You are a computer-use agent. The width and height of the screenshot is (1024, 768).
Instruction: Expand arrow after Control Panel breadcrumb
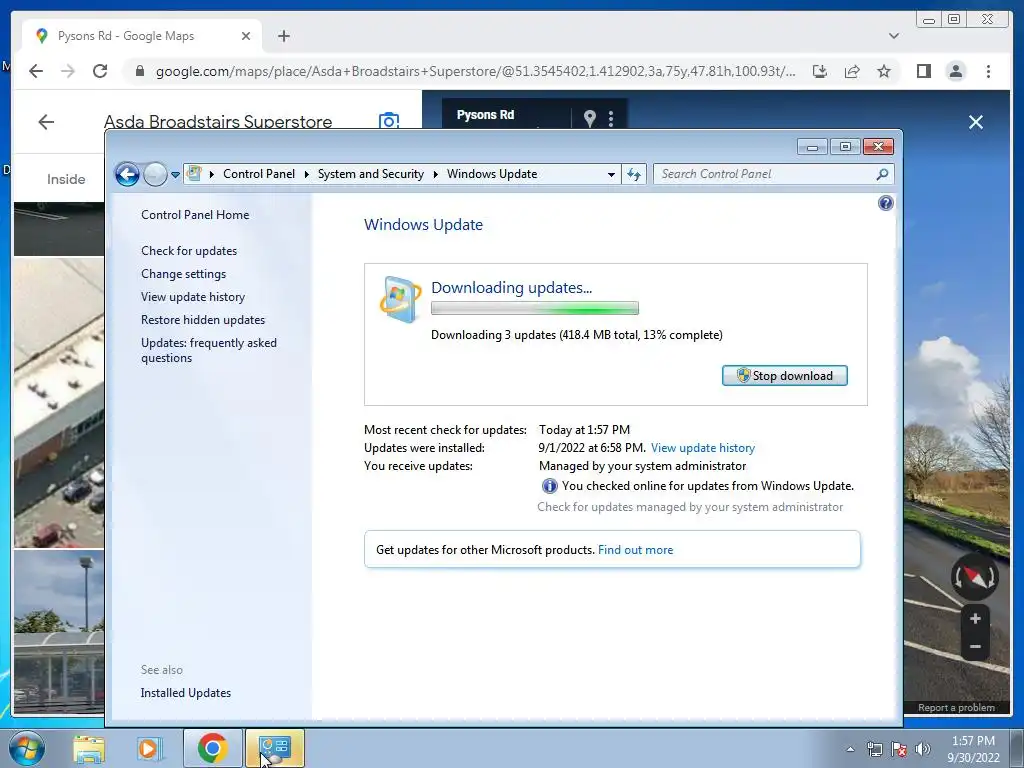coord(306,174)
